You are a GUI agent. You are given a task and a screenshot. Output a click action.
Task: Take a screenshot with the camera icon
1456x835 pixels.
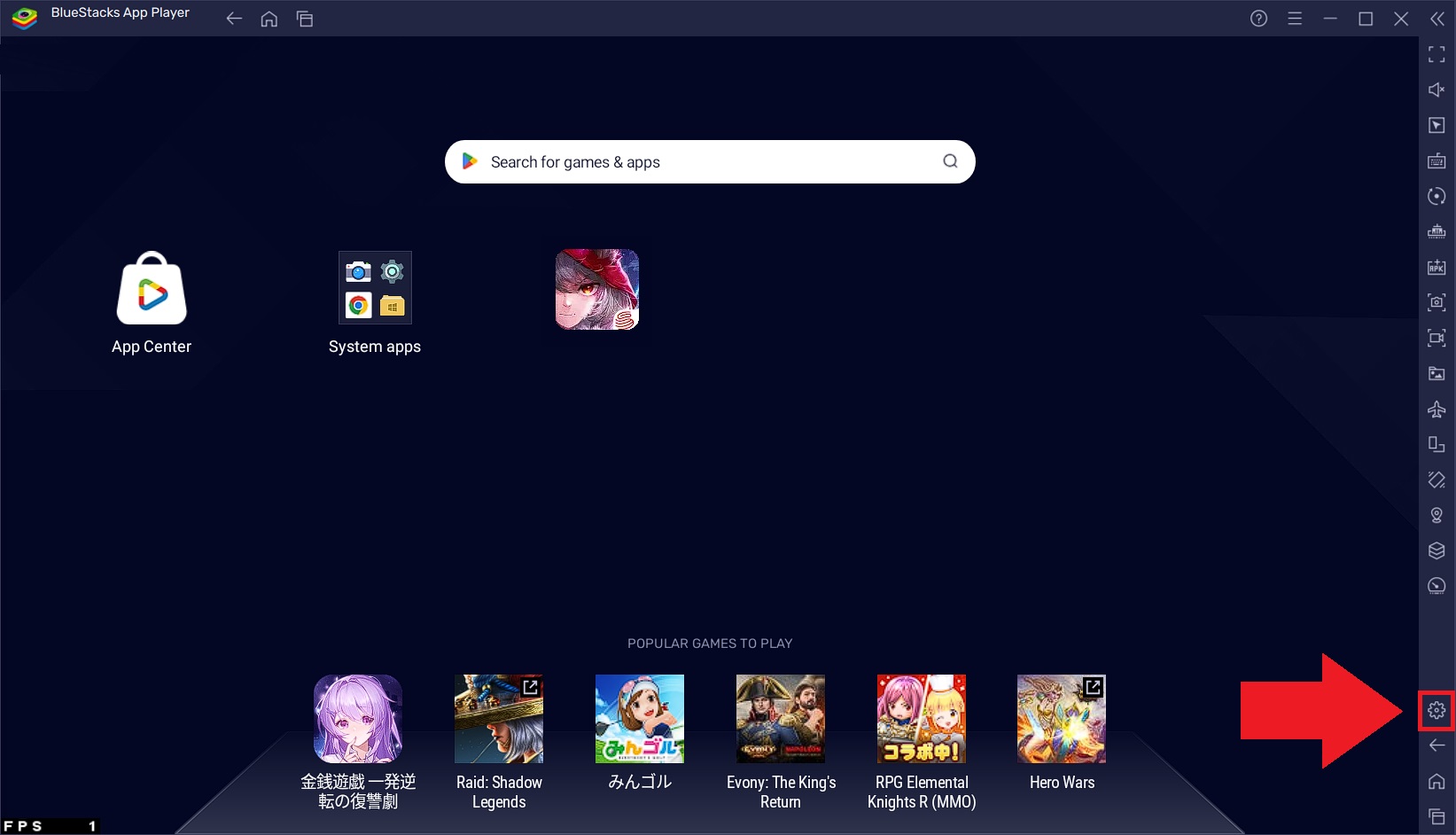pyautogui.click(x=1437, y=302)
